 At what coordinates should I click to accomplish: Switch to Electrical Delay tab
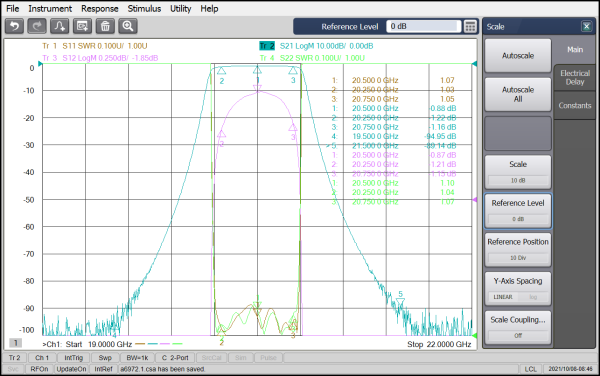pos(575,77)
